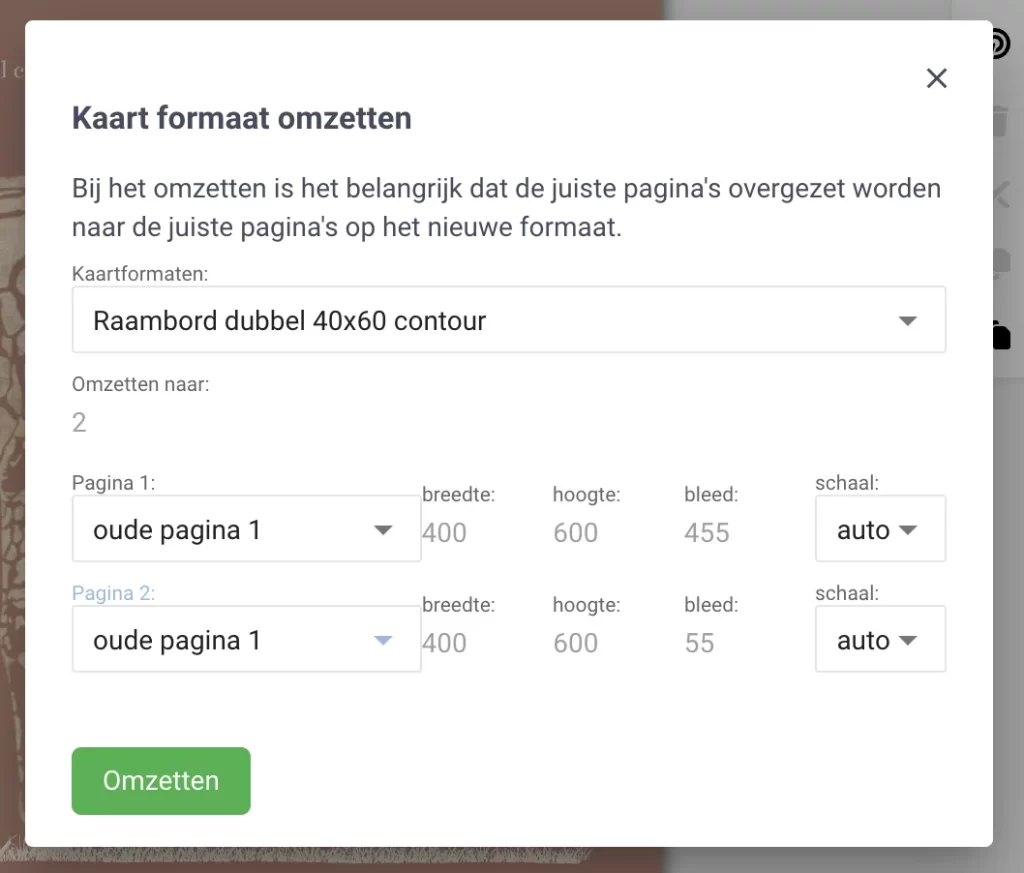Click the copy icon in sidebar

[1001, 262]
